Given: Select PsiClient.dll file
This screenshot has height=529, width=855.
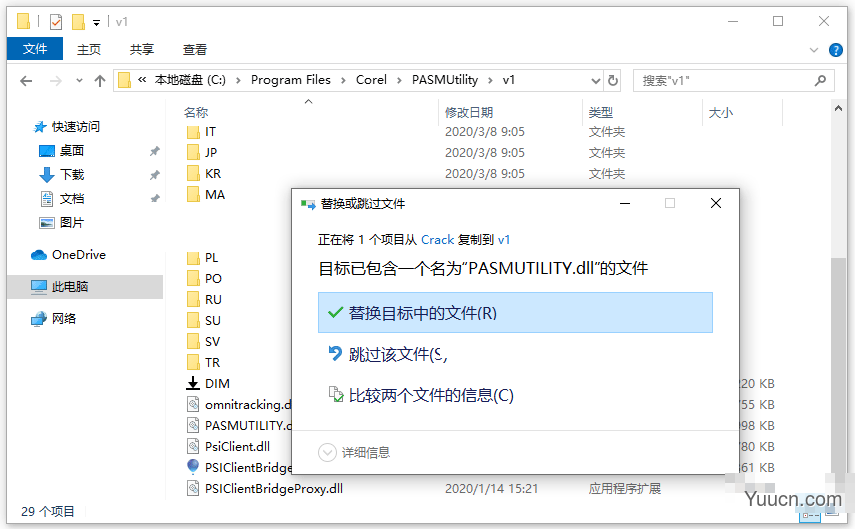Looking at the screenshot, I should (237, 447).
